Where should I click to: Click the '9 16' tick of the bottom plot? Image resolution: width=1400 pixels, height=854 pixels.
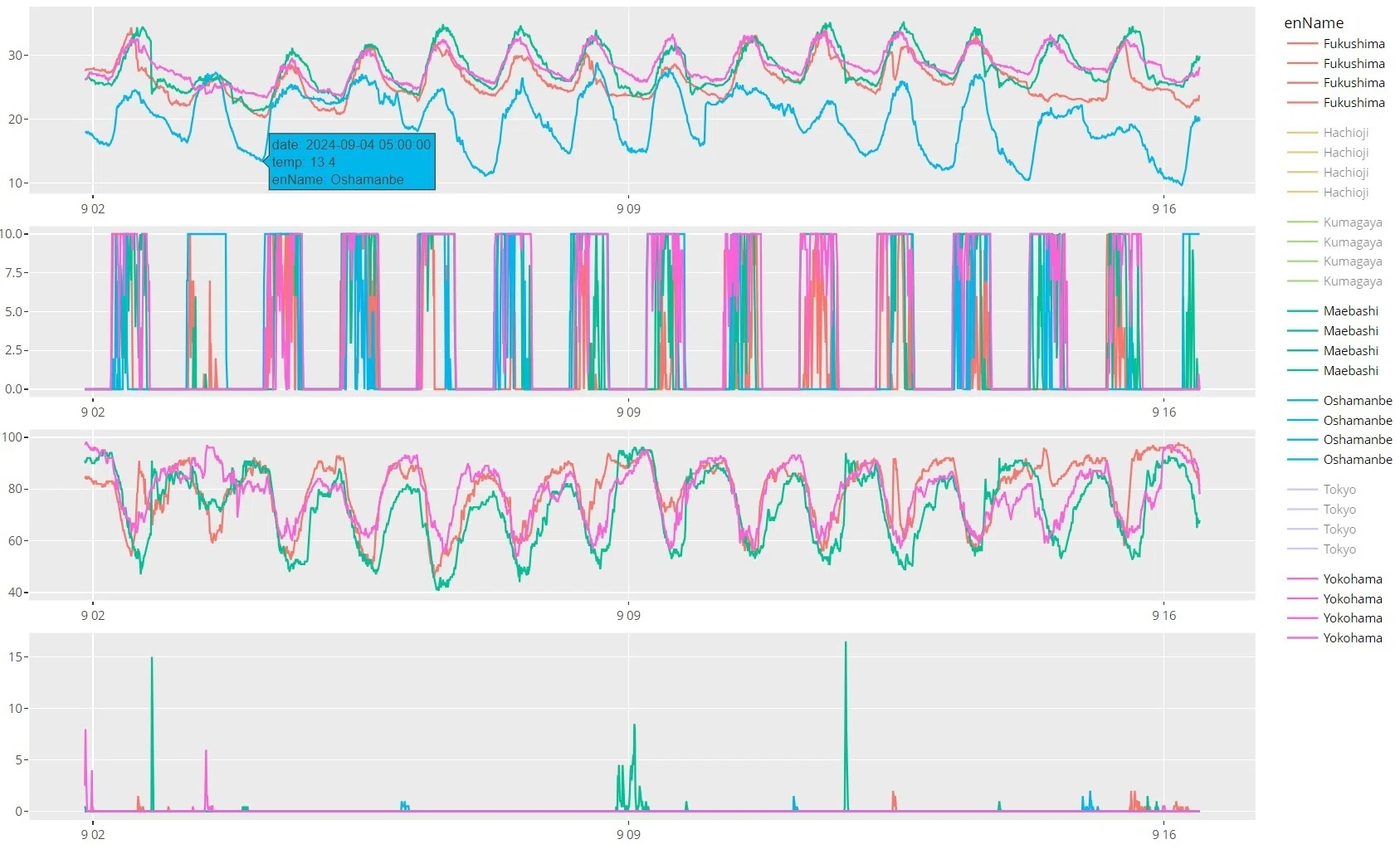tap(1163, 834)
